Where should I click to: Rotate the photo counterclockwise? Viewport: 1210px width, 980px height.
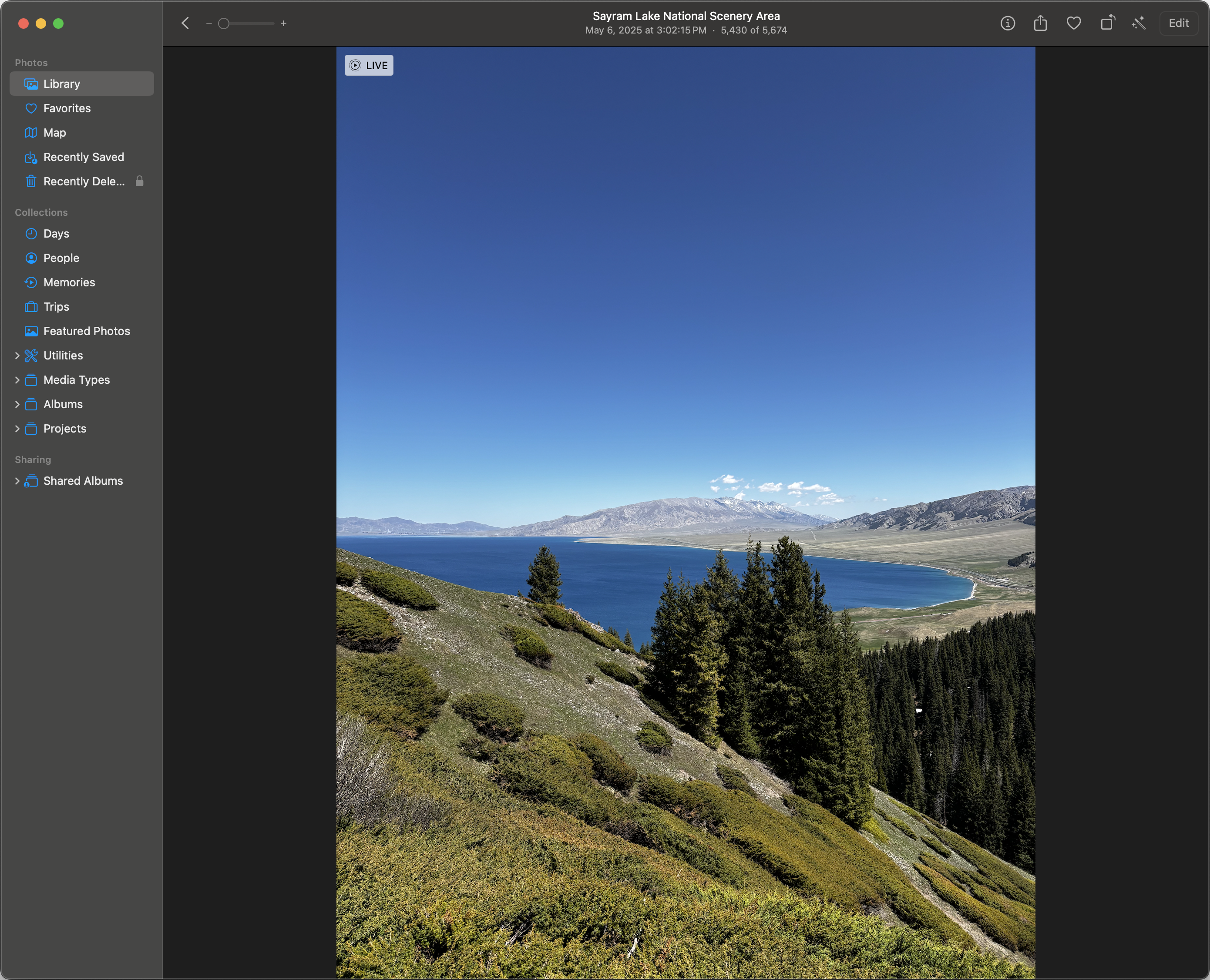(1107, 23)
